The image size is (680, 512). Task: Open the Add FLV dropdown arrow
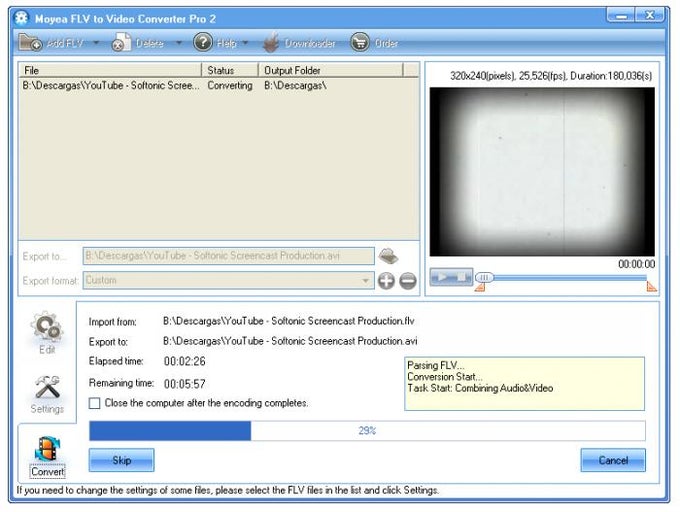coord(96,42)
